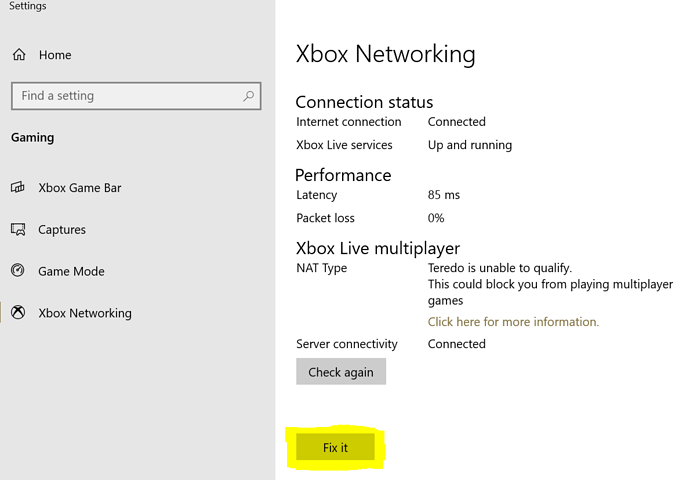
Task: Click the Fix it button
Action: click(x=335, y=447)
